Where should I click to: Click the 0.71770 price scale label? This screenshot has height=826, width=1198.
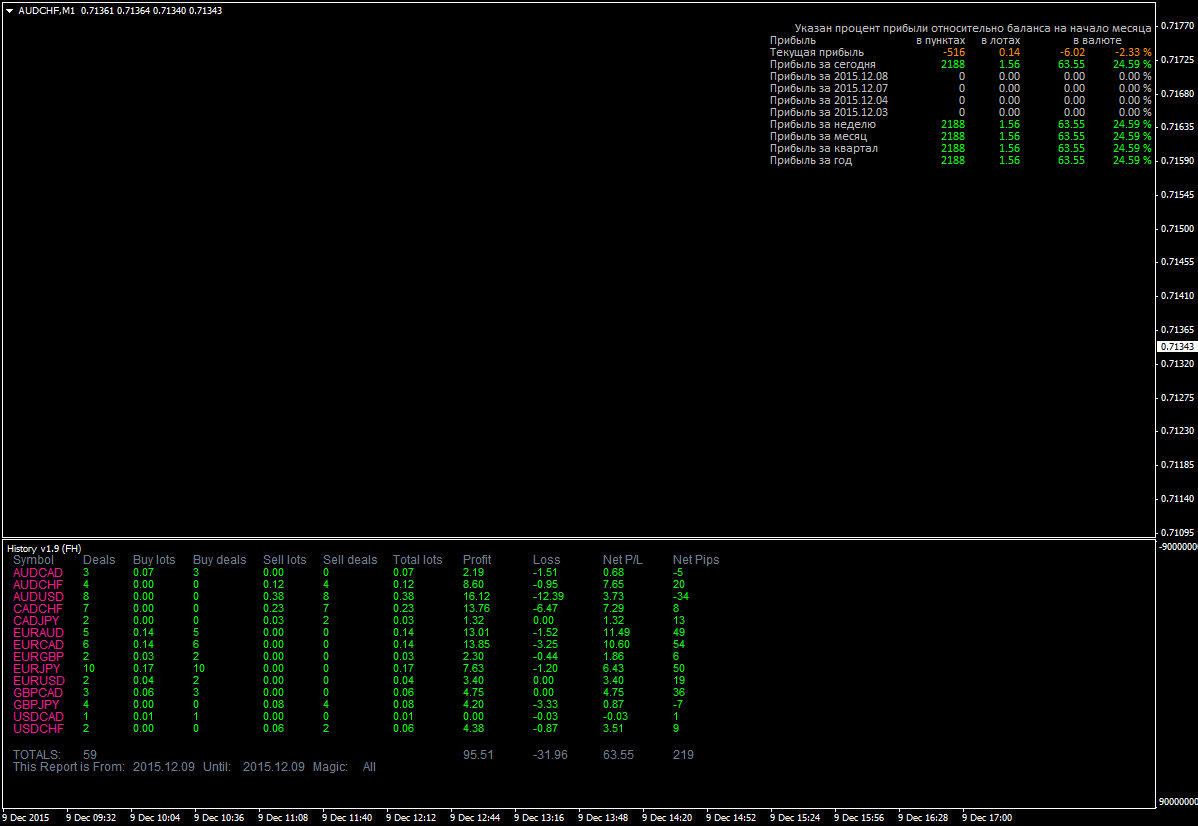(x=1177, y=26)
